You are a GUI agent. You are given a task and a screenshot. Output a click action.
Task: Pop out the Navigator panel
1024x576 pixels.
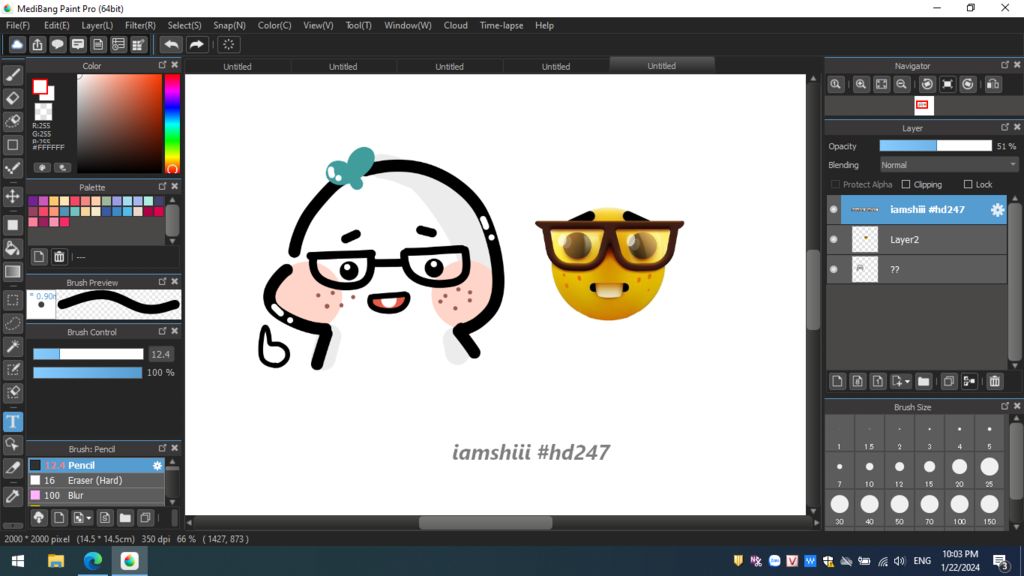coord(1004,65)
